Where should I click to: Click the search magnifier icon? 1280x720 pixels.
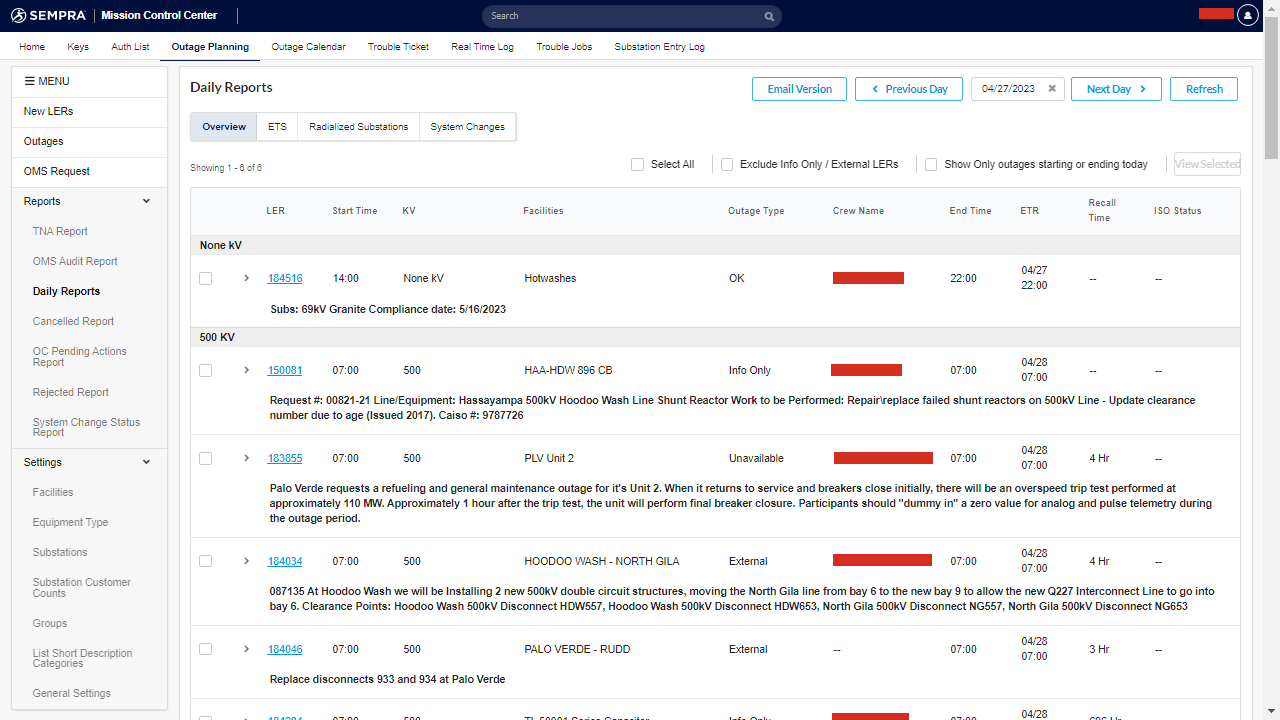[x=769, y=16]
